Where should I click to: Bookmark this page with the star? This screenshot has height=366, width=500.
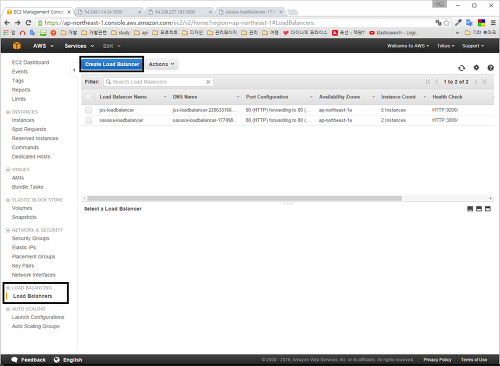point(447,23)
